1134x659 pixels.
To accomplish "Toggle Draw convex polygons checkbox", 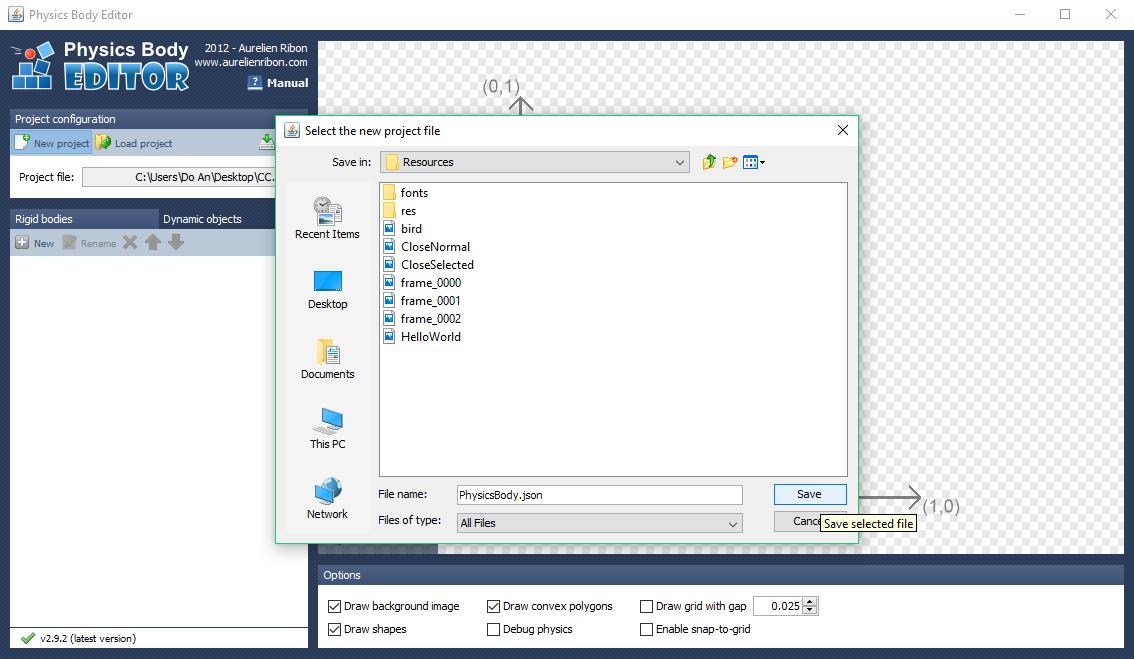I will click(x=493, y=606).
